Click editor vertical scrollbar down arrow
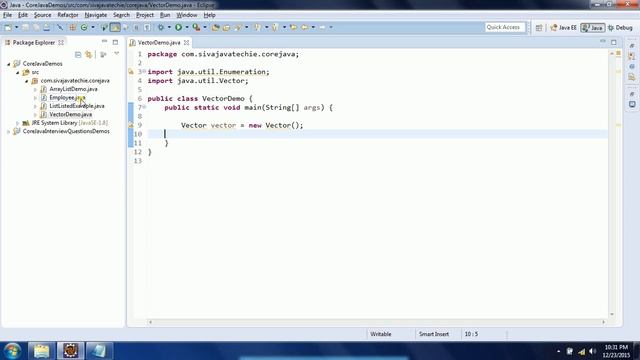640x360 pixels. [x=611, y=314]
